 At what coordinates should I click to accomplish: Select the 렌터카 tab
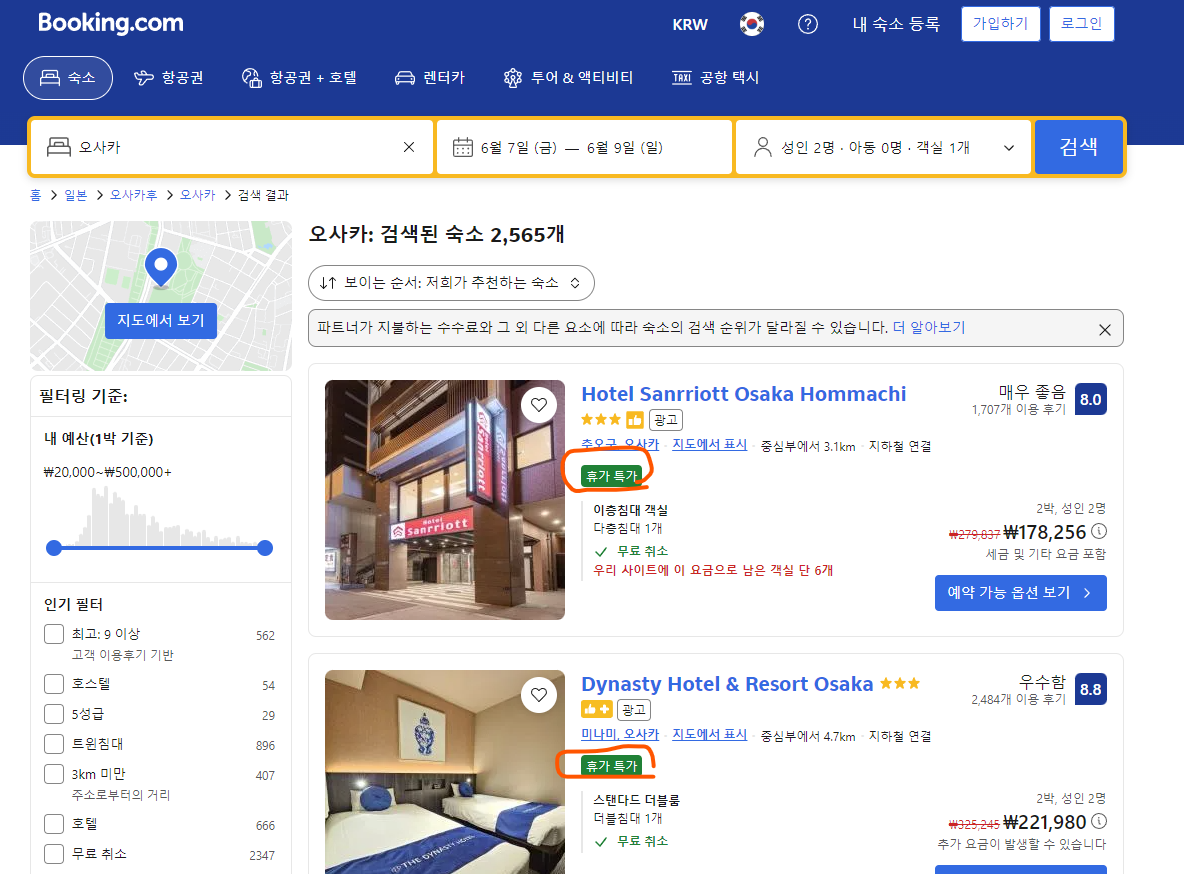430,78
